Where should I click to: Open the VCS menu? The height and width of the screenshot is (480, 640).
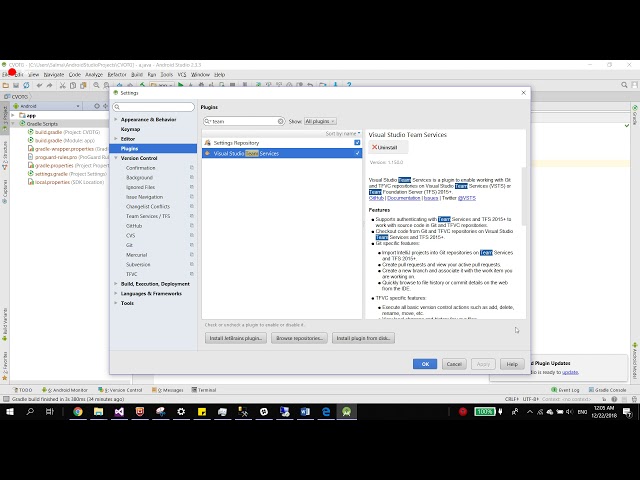click(182, 75)
